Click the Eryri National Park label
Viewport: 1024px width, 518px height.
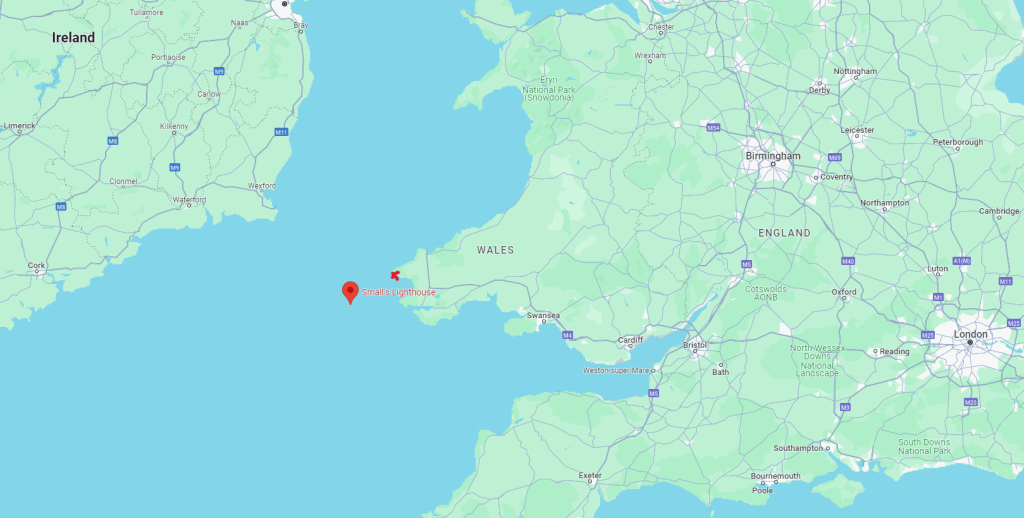click(x=549, y=89)
